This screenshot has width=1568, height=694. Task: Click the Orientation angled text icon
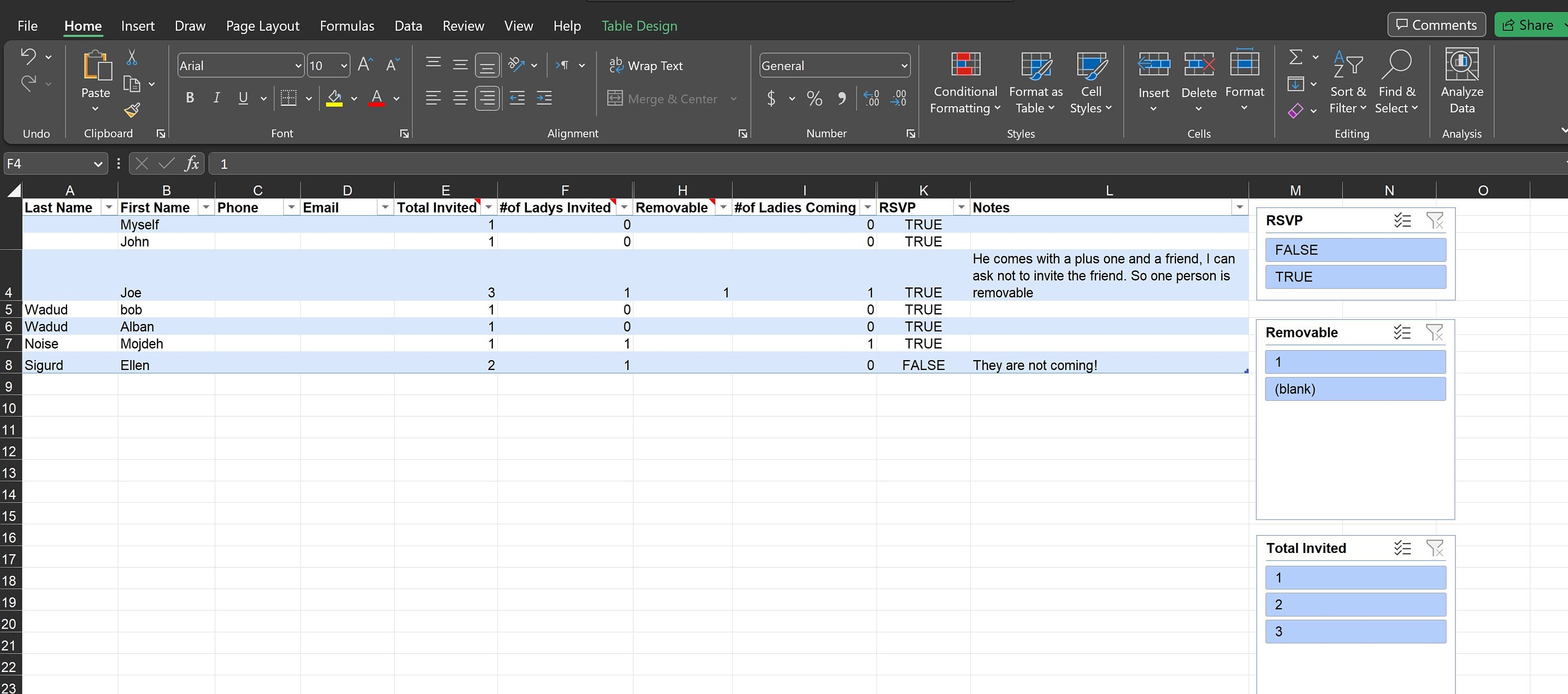[517, 64]
